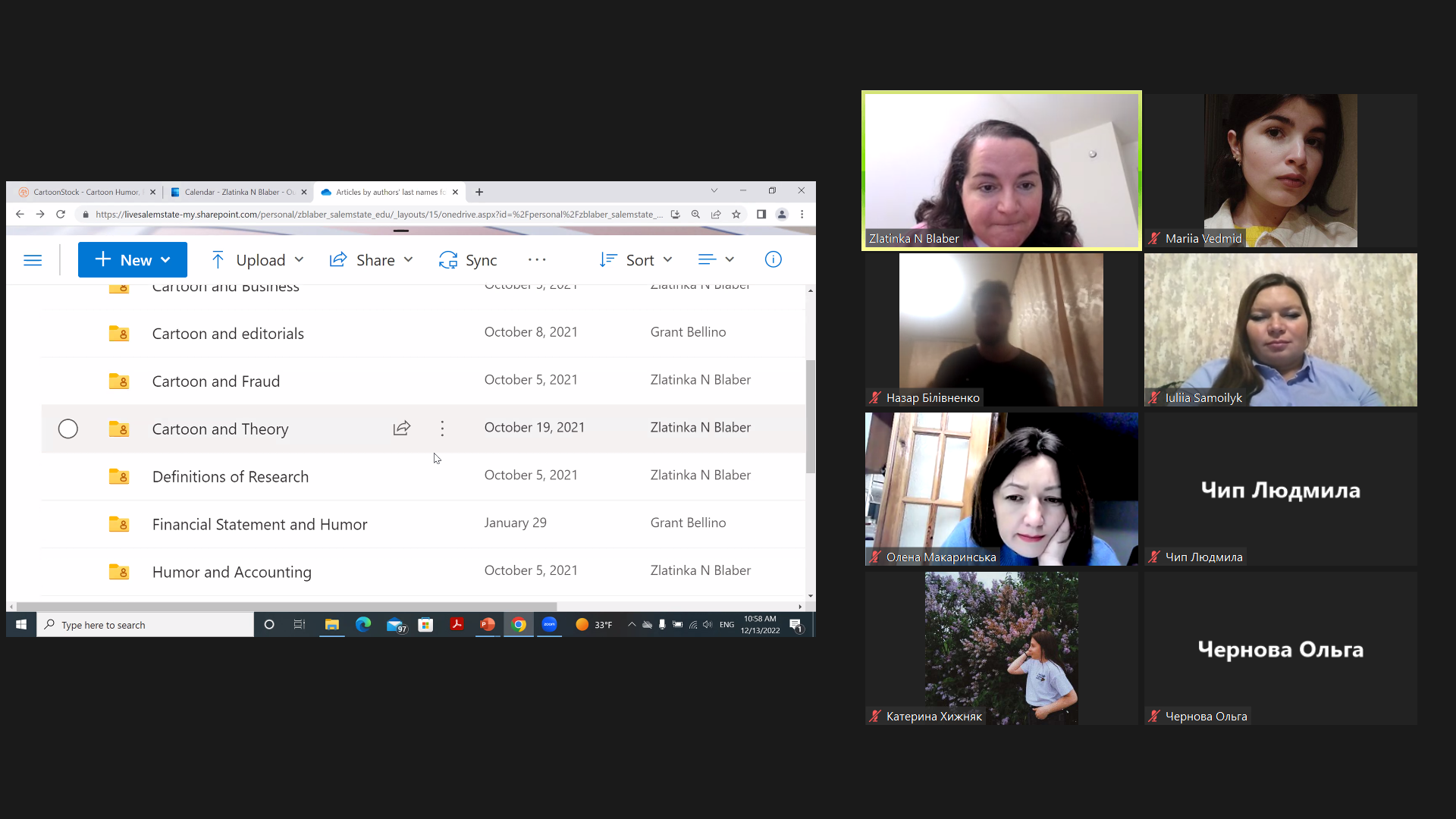Screen dimensions: 1456x819
Task: Open the Cartoon and editorials folder
Action: pos(227,334)
